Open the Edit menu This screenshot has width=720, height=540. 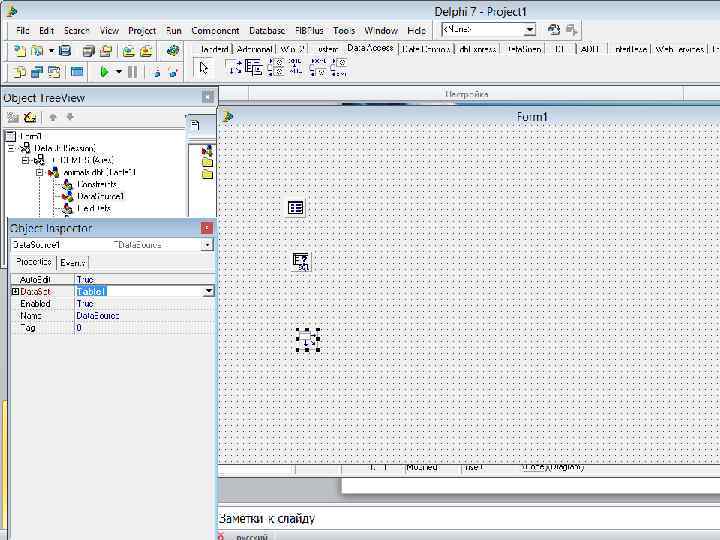[x=46, y=31]
